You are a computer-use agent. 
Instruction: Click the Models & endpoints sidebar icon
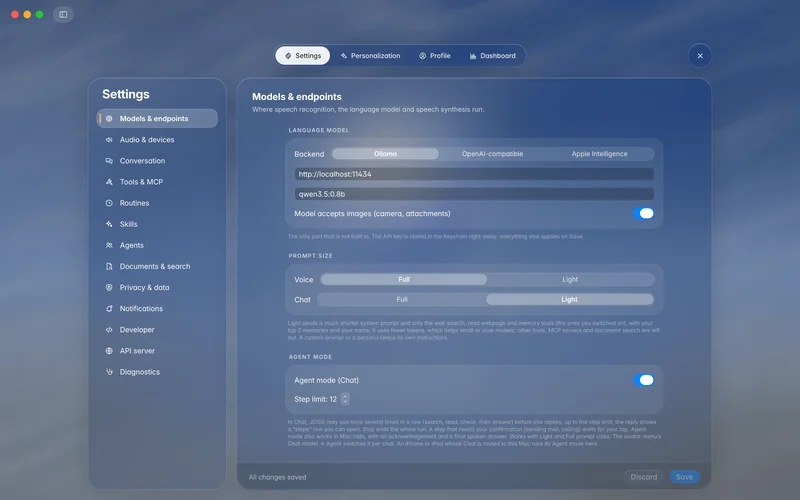[109, 118]
